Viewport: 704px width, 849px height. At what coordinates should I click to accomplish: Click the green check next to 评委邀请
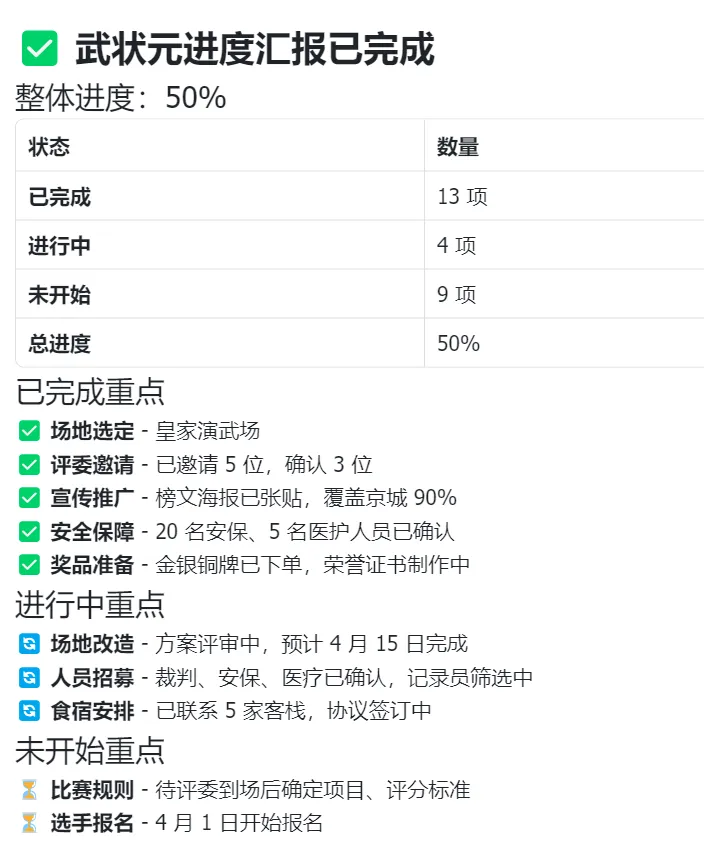29,465
